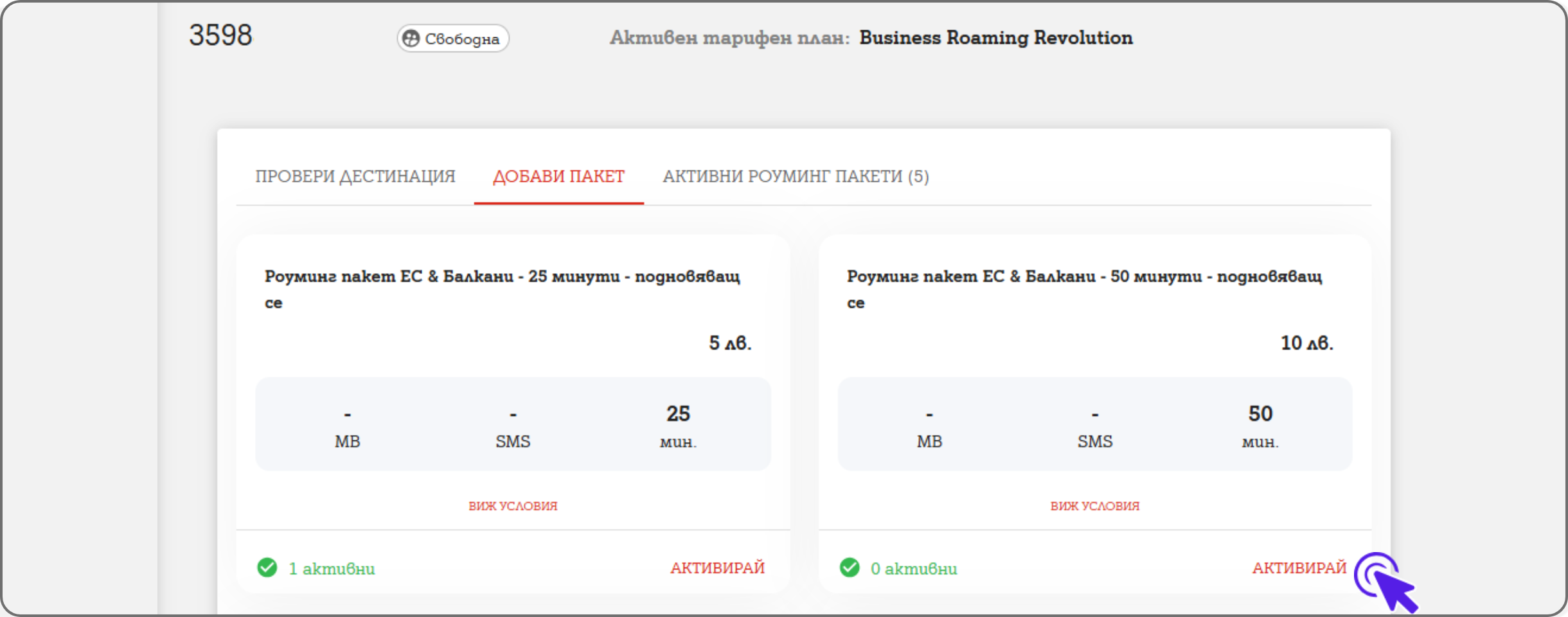Click the 5 лв. price
1568x617 pixels.
coord(730,343)
